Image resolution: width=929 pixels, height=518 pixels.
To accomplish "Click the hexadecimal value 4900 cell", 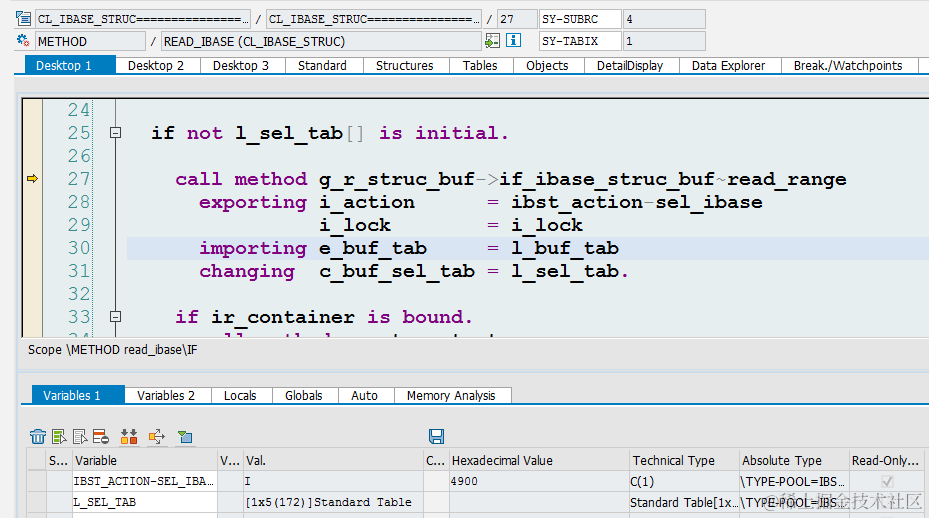I will tap(539, 481).
